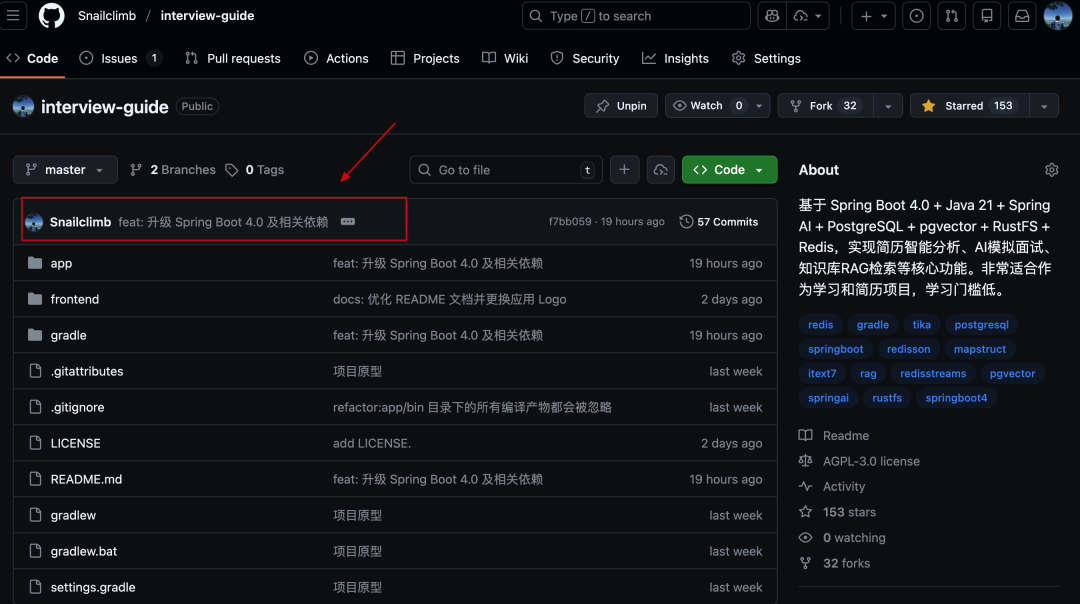Open the Starred lists dropdown arrow

[1044, 106]
